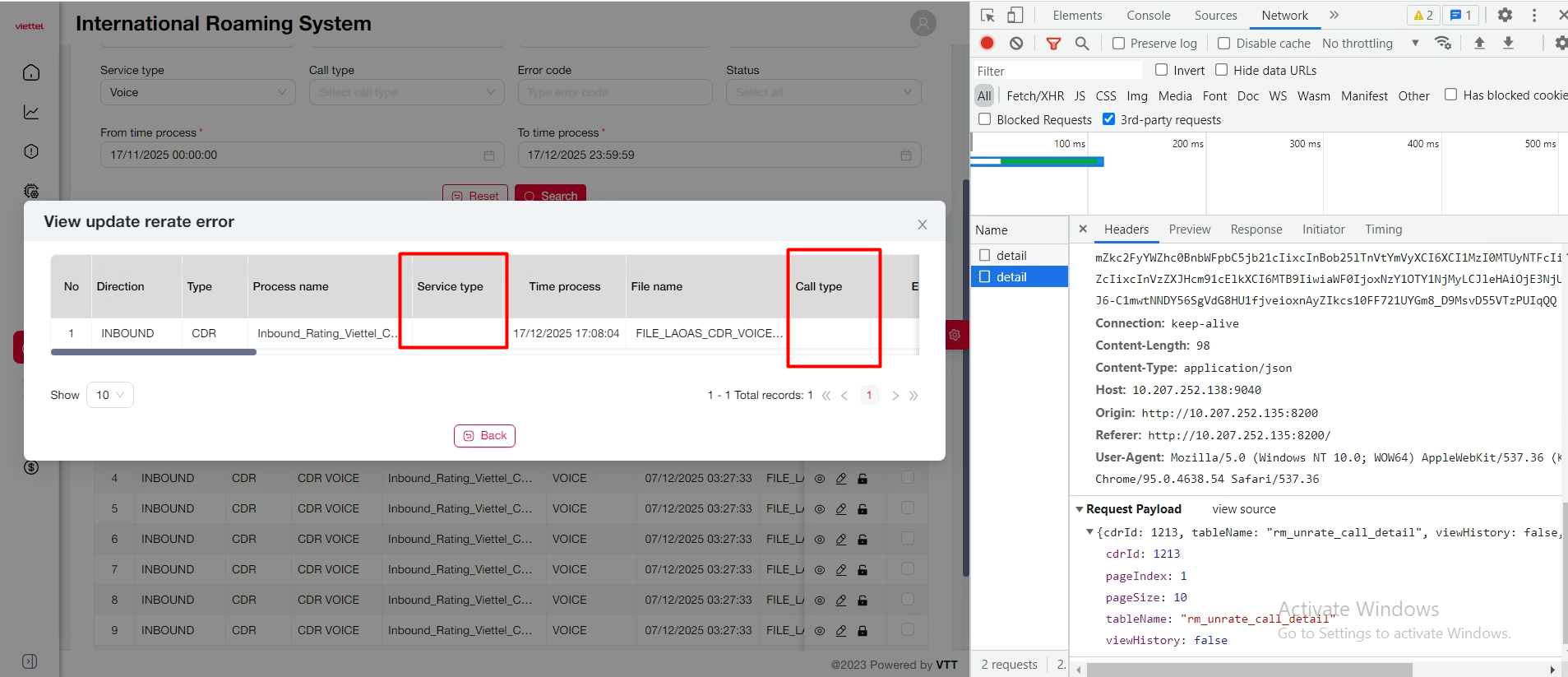Click the view source link
The width and height of the screenshot is (1568, 677).
click(x=1243, y=509)
